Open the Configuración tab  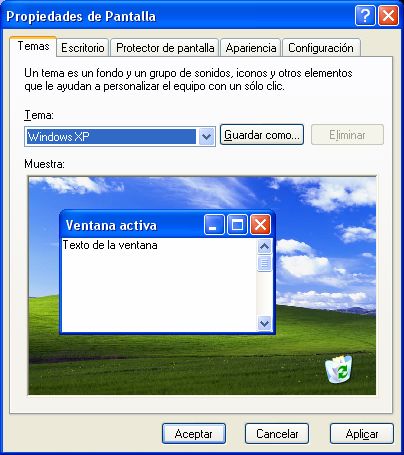click(x=321, y=48)
